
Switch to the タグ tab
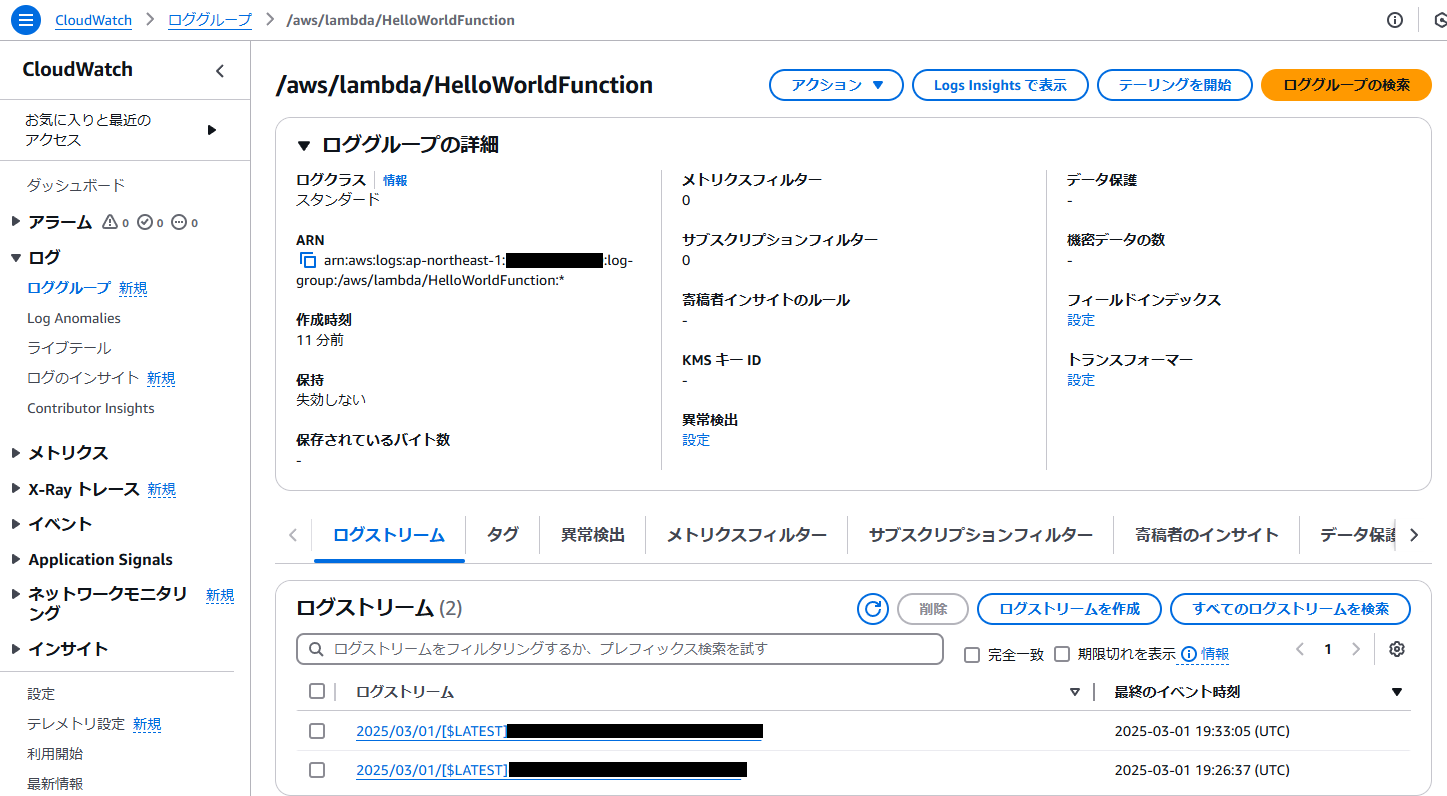(503, 535)
